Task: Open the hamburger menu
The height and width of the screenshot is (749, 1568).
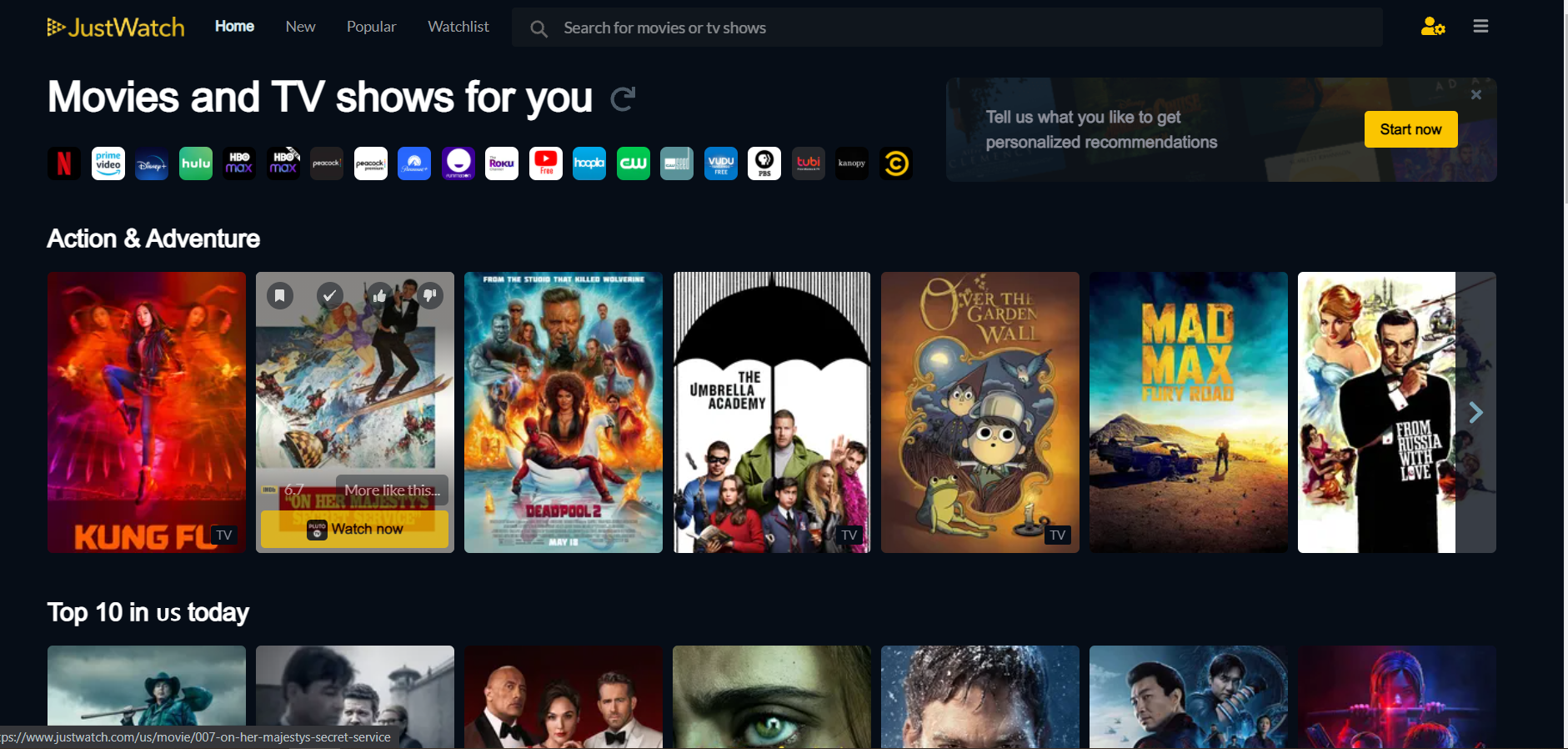Action: 1480,27
